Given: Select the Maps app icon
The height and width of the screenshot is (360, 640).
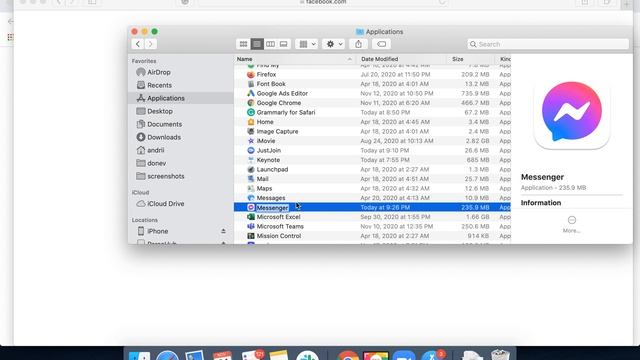Looking at the screenshot, I should coord(251,189).
